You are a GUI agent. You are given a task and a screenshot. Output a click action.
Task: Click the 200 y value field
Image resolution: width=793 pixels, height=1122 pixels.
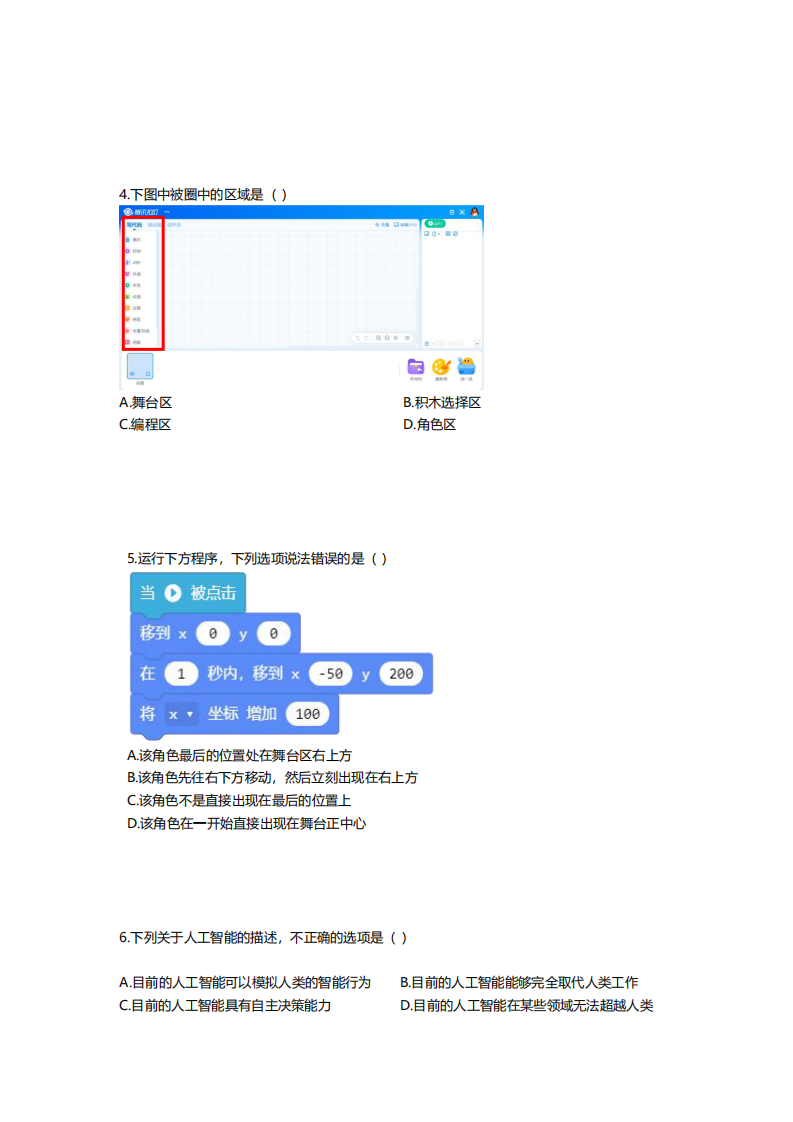click(x=401, y=673)
